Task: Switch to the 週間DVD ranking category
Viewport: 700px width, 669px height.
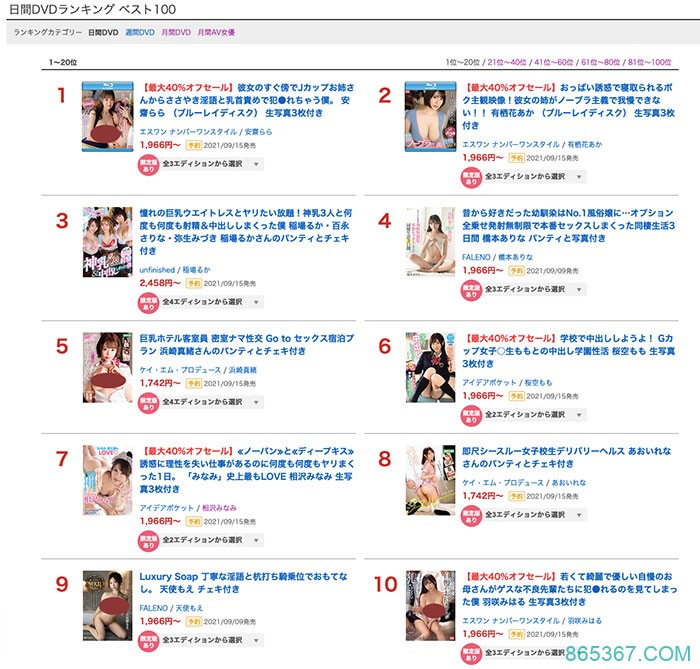Action: (140, 33)
